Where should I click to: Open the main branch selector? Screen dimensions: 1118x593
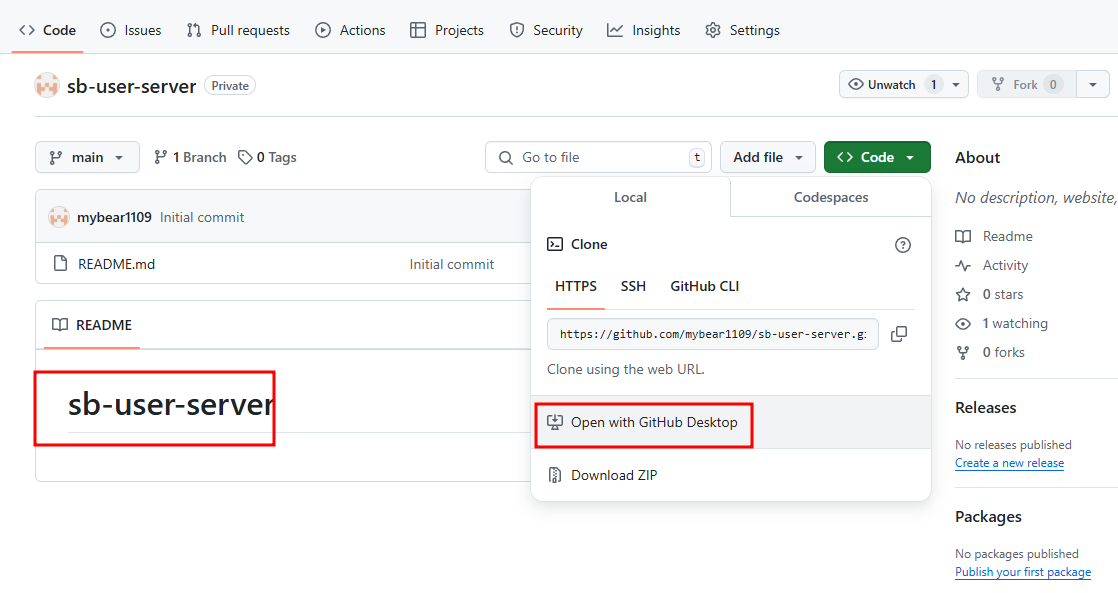click(x=87, y=157)
